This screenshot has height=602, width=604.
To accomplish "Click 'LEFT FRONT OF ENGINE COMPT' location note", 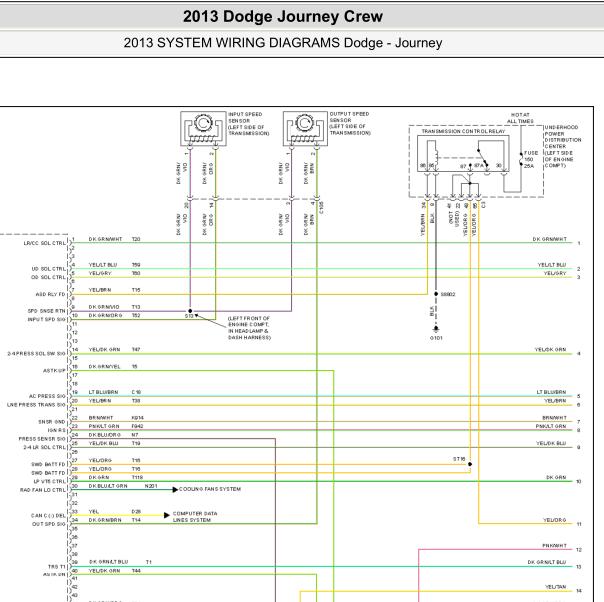I will [x=249, y=328].
